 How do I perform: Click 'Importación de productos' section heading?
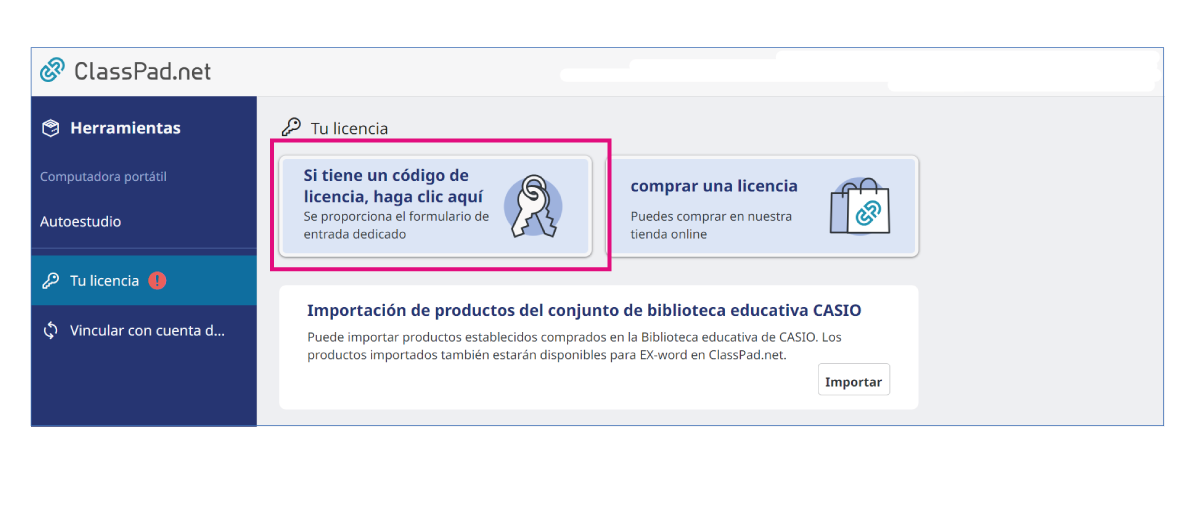tap(584, 310)
